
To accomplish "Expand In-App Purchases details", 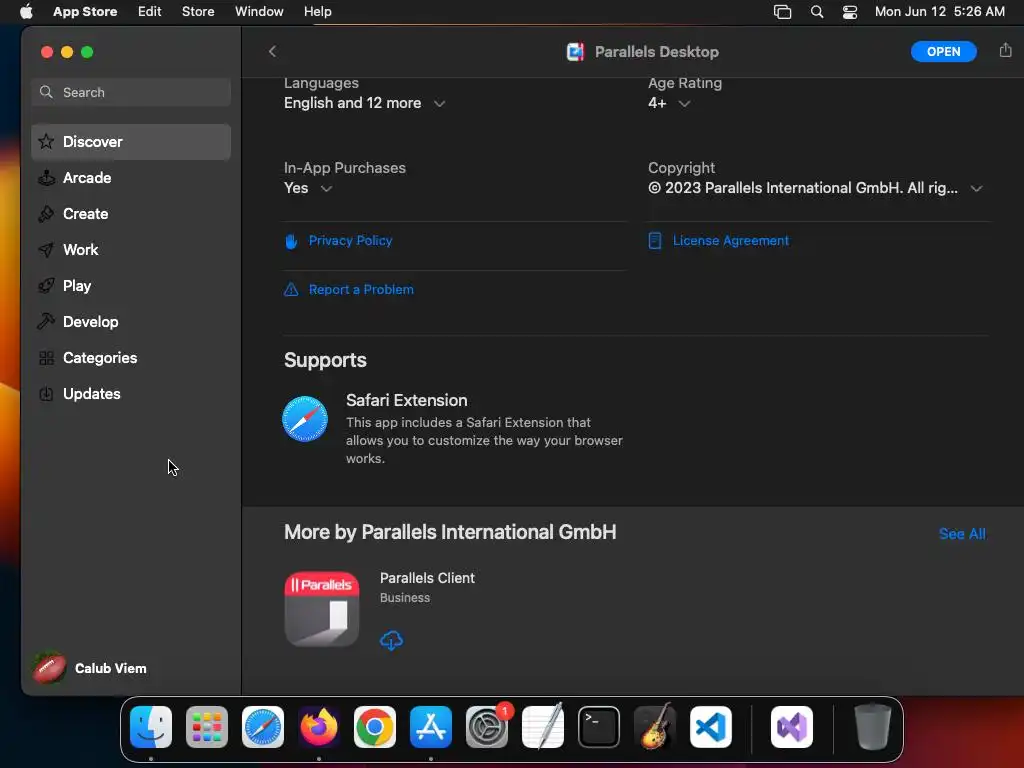I will click(x=326, y=188).
